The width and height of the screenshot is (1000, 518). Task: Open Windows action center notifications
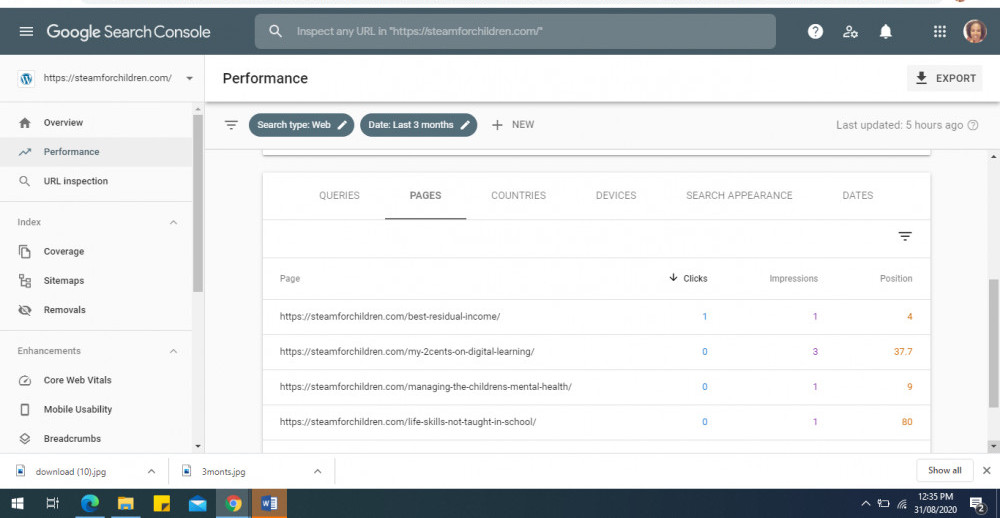click(978, 504)
